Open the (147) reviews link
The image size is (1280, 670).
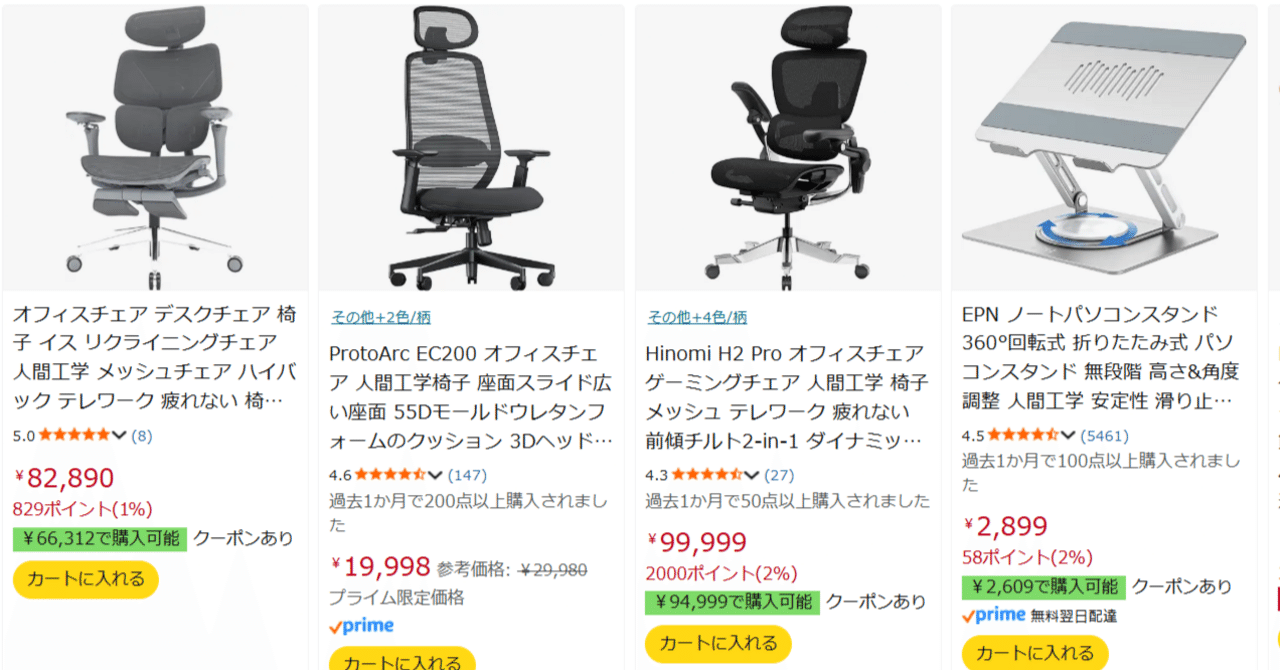coord(467,475)
